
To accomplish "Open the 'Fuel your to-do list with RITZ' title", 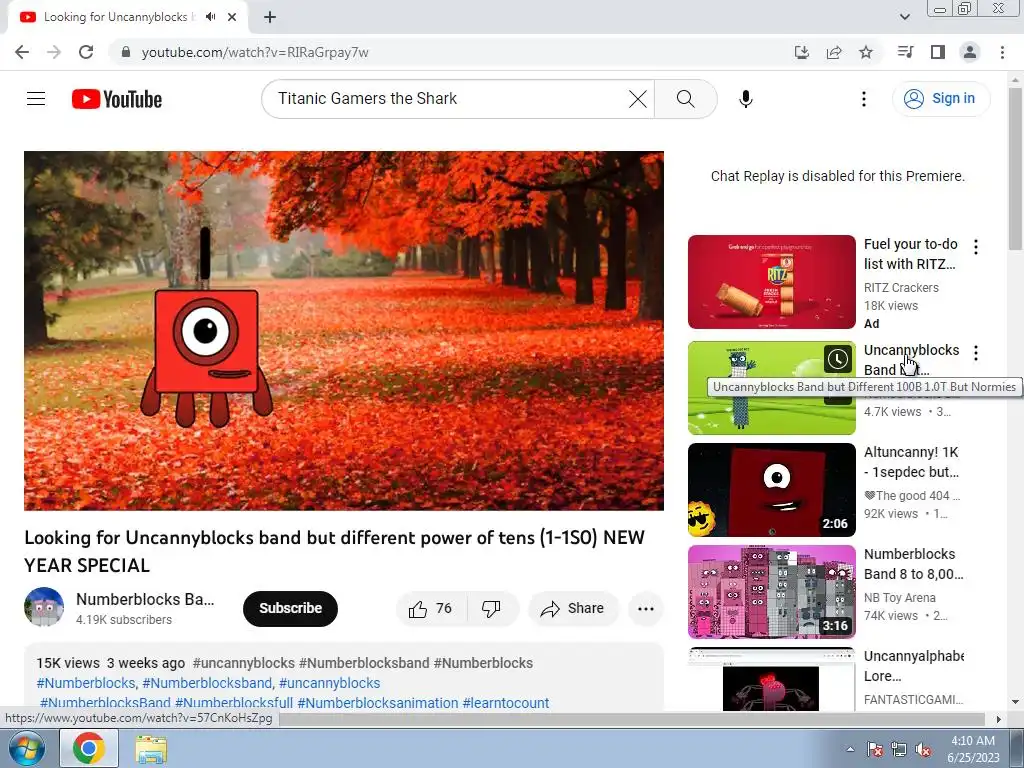I will coord(910,254).
